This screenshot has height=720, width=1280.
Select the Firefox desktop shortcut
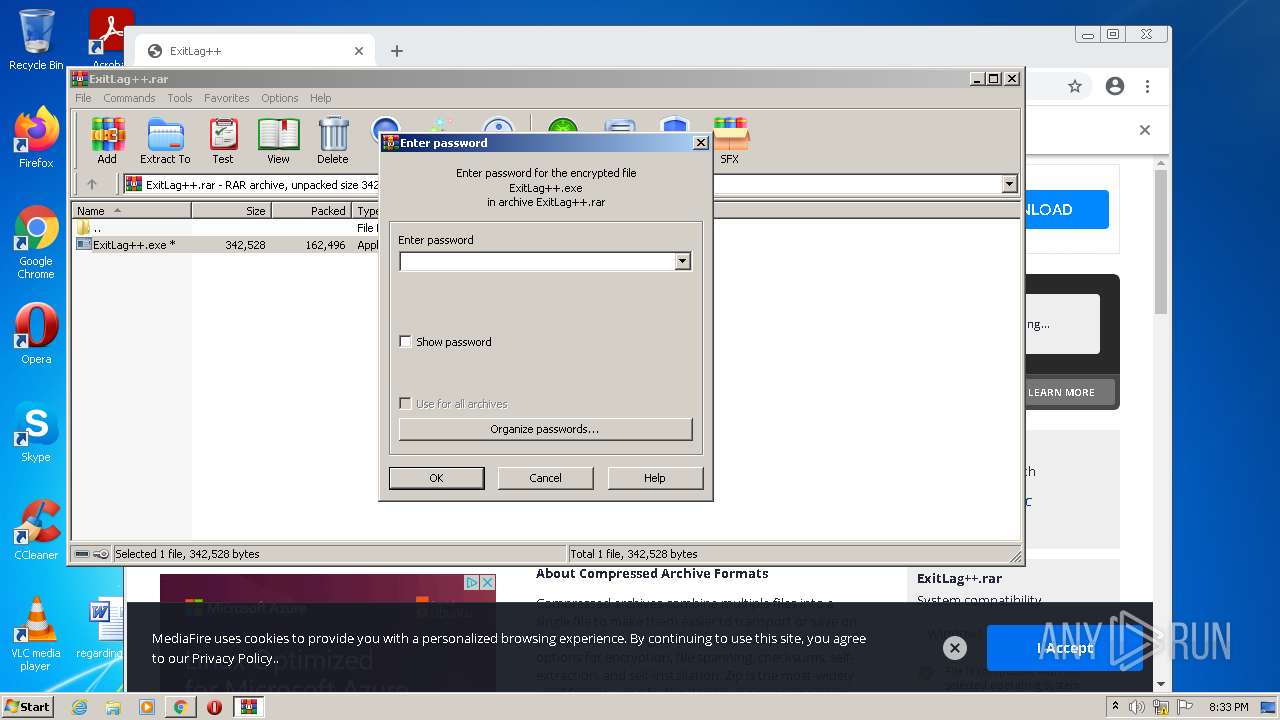pos(36,139)
